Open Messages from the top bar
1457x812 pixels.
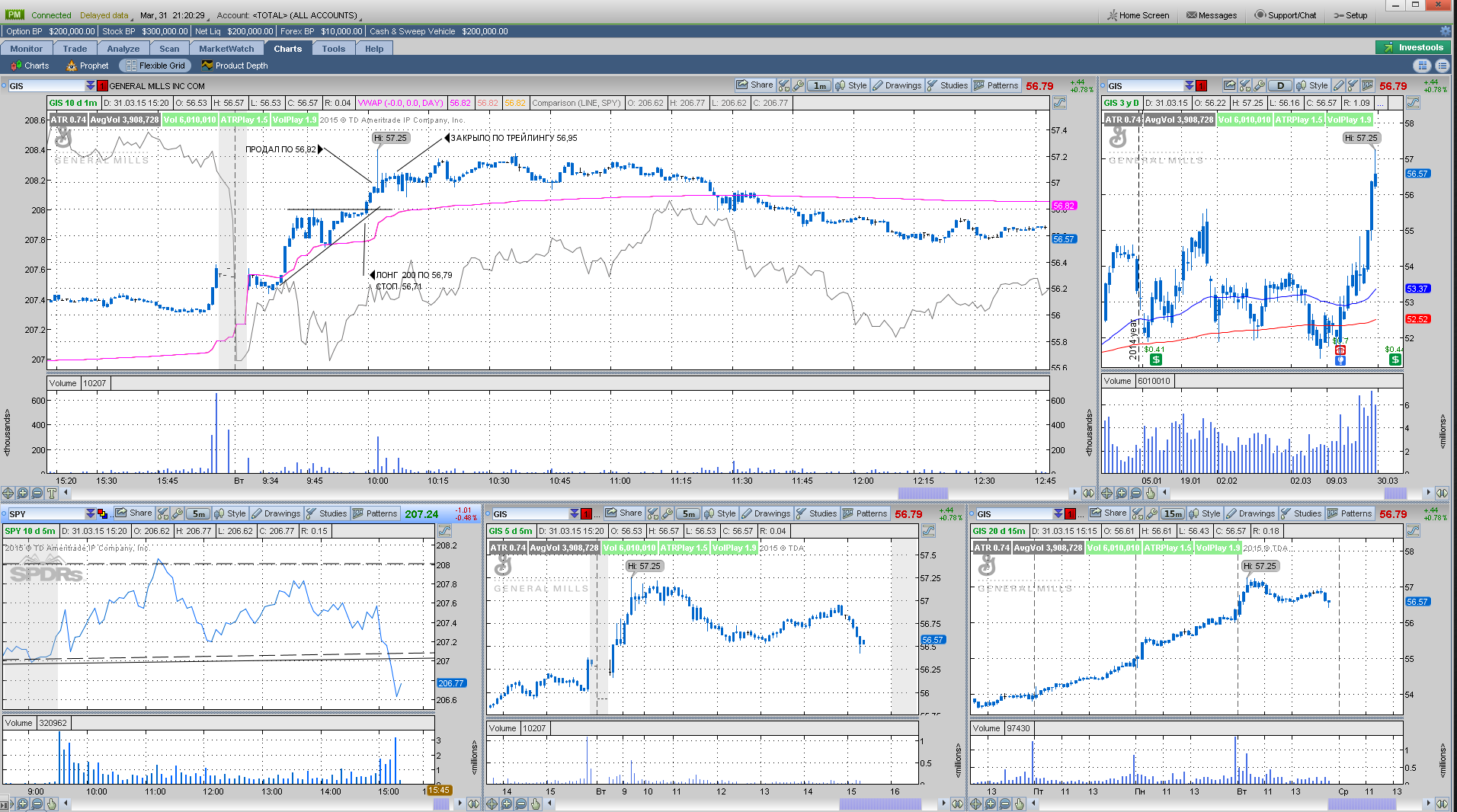pos(1212,15)
